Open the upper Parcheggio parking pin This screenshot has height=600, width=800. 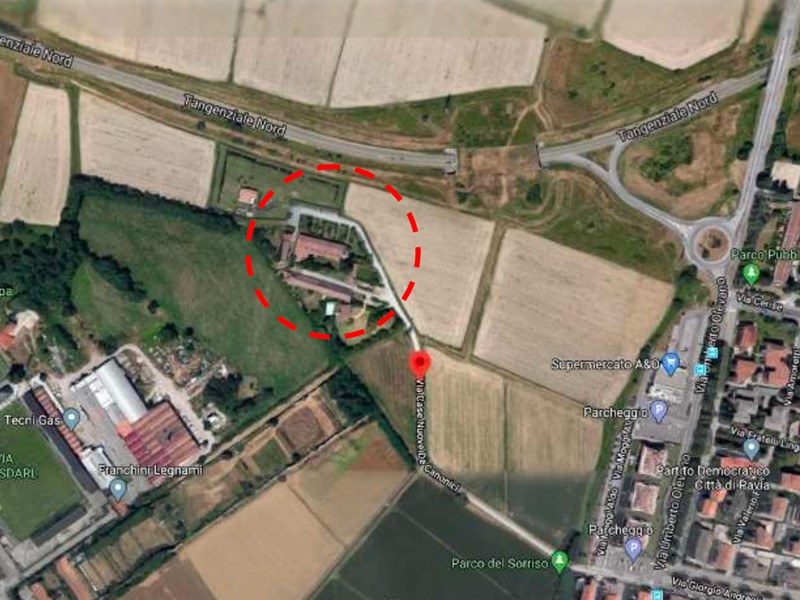click(x=660, y=411)
